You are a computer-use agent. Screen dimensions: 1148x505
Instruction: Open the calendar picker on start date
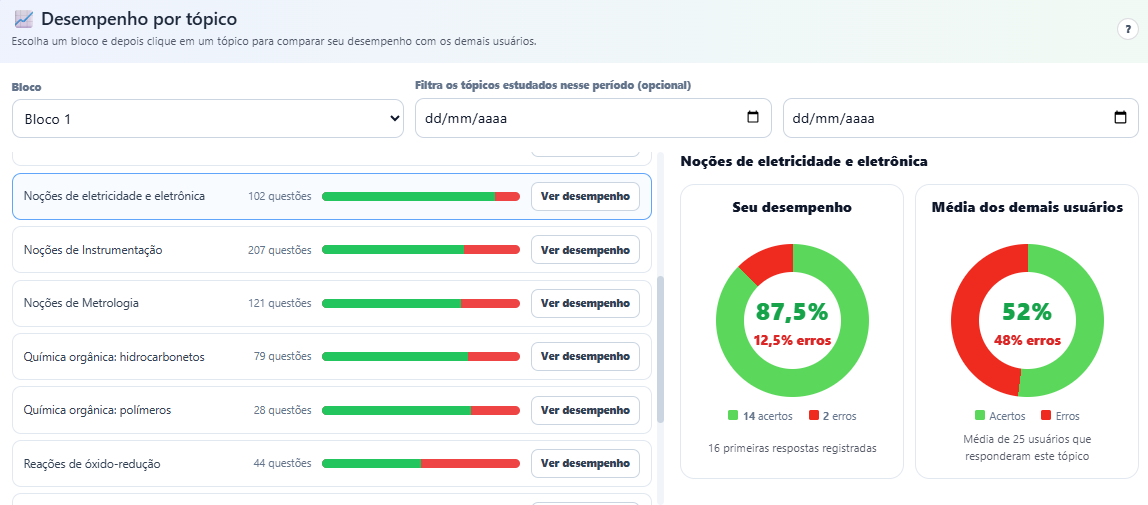(x=753, y=117)
